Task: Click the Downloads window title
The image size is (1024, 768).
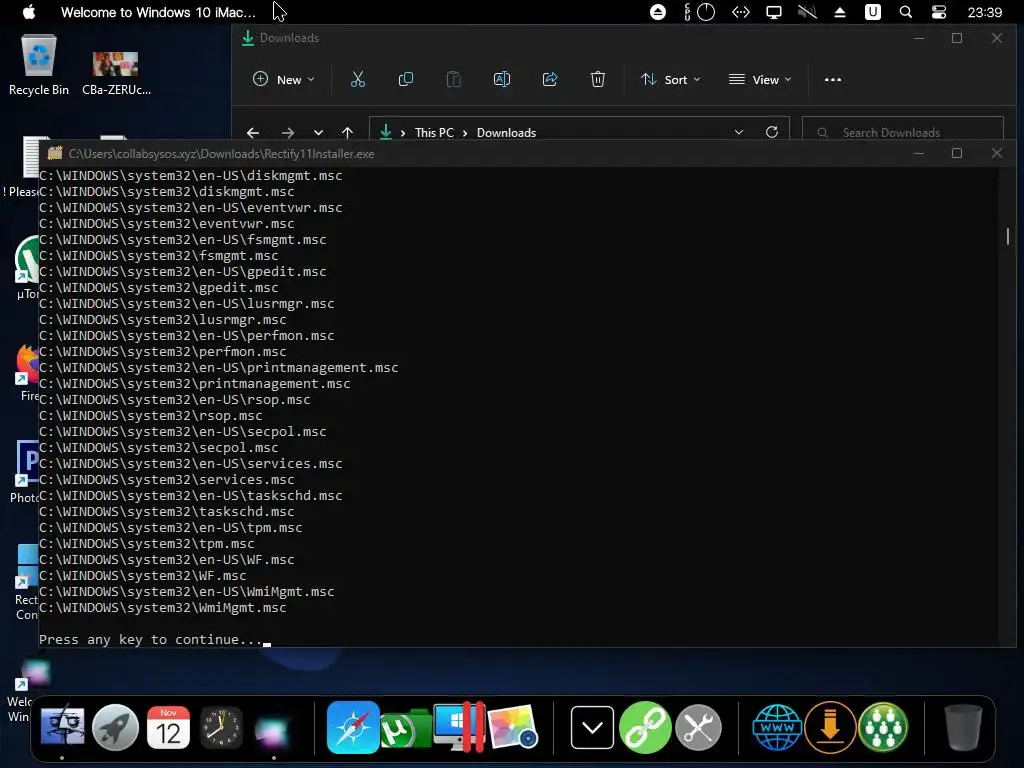Action: tap(289, 38)
